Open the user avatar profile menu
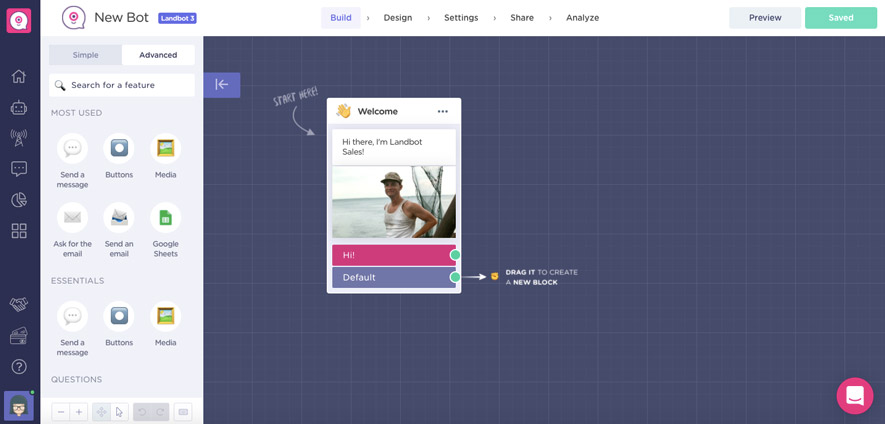The image size is (885, 424). coord(19,406)
